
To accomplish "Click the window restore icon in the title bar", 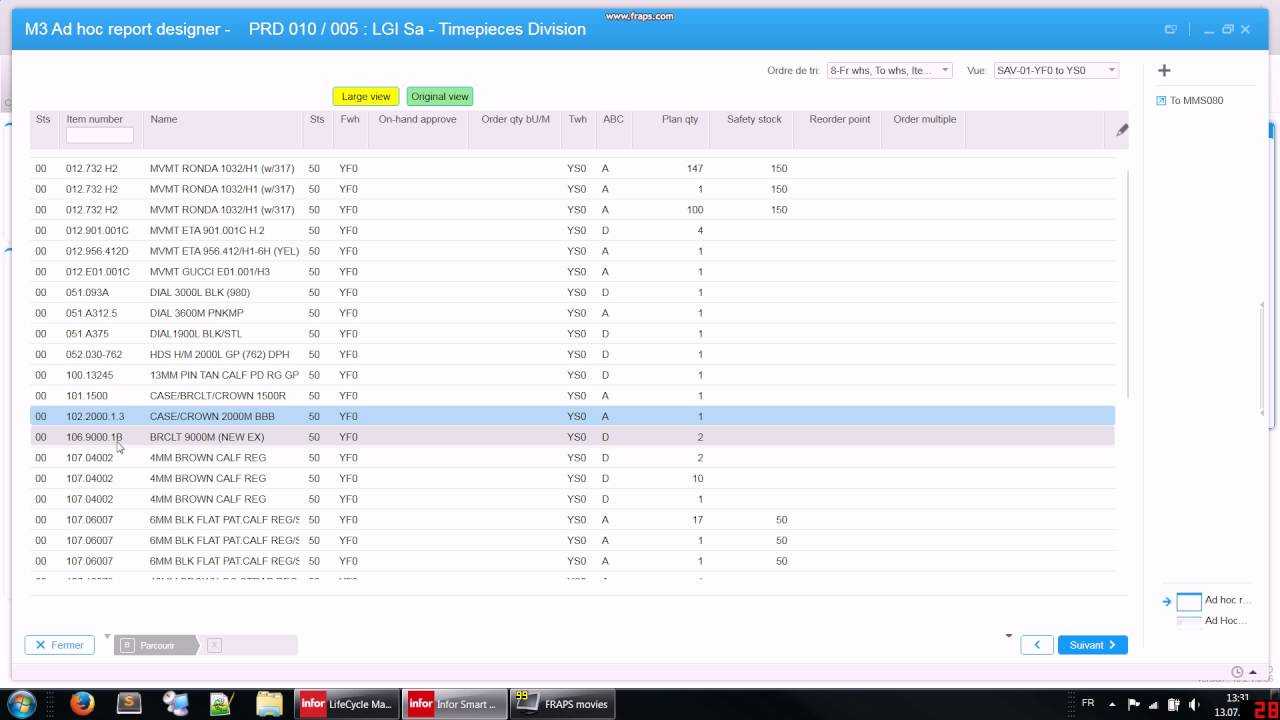I will click(1227, 30).
